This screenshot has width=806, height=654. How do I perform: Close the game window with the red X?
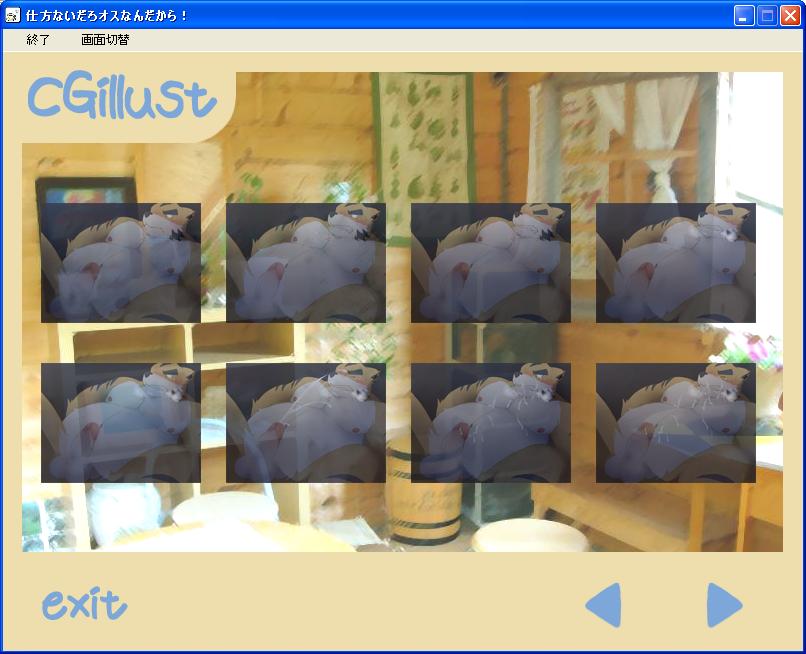(x=791, y=16)
